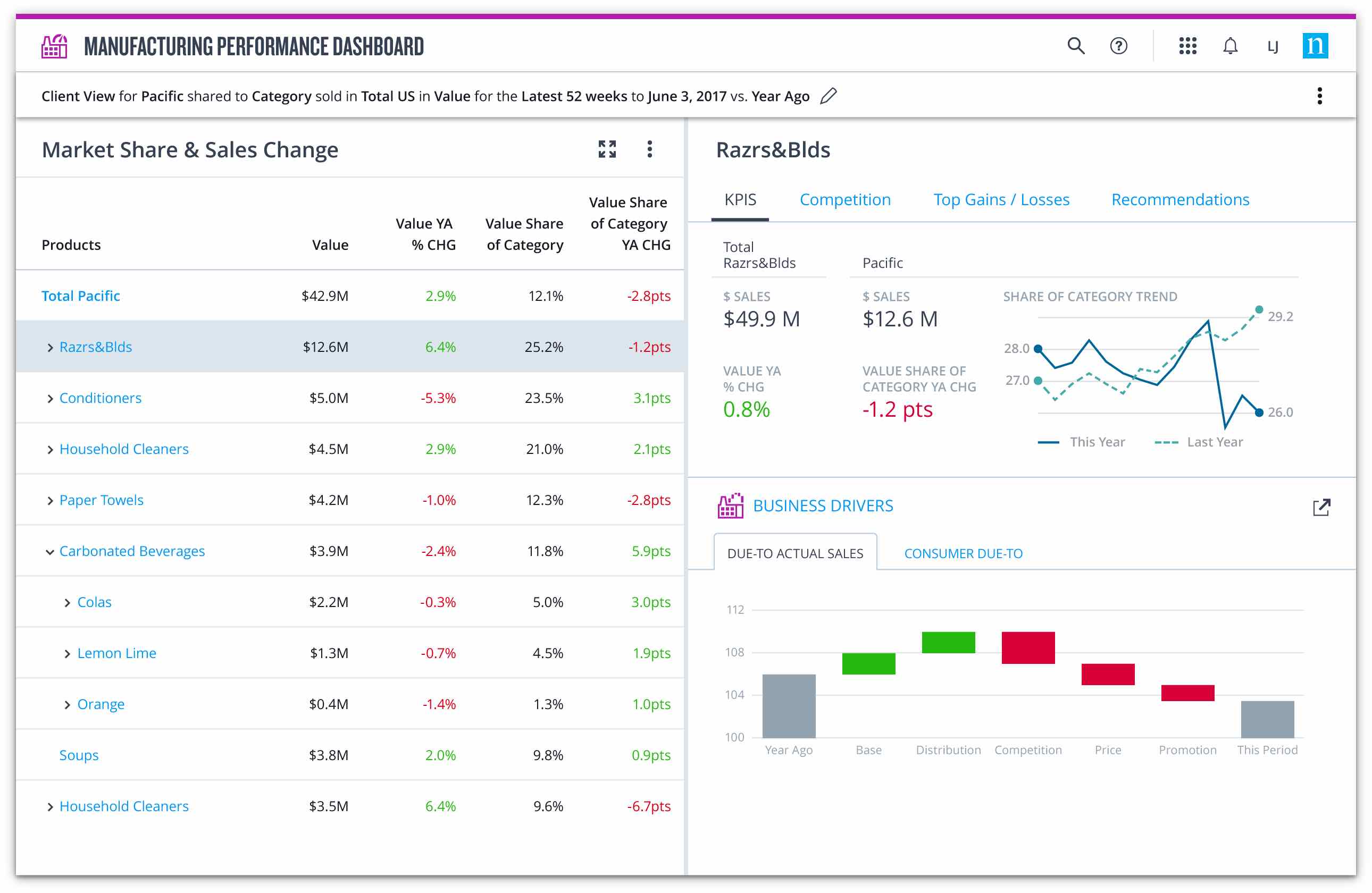Open the page-level vertical dots menu
Viewport: 1372px width, 893px height.
tap(1319, 96)
